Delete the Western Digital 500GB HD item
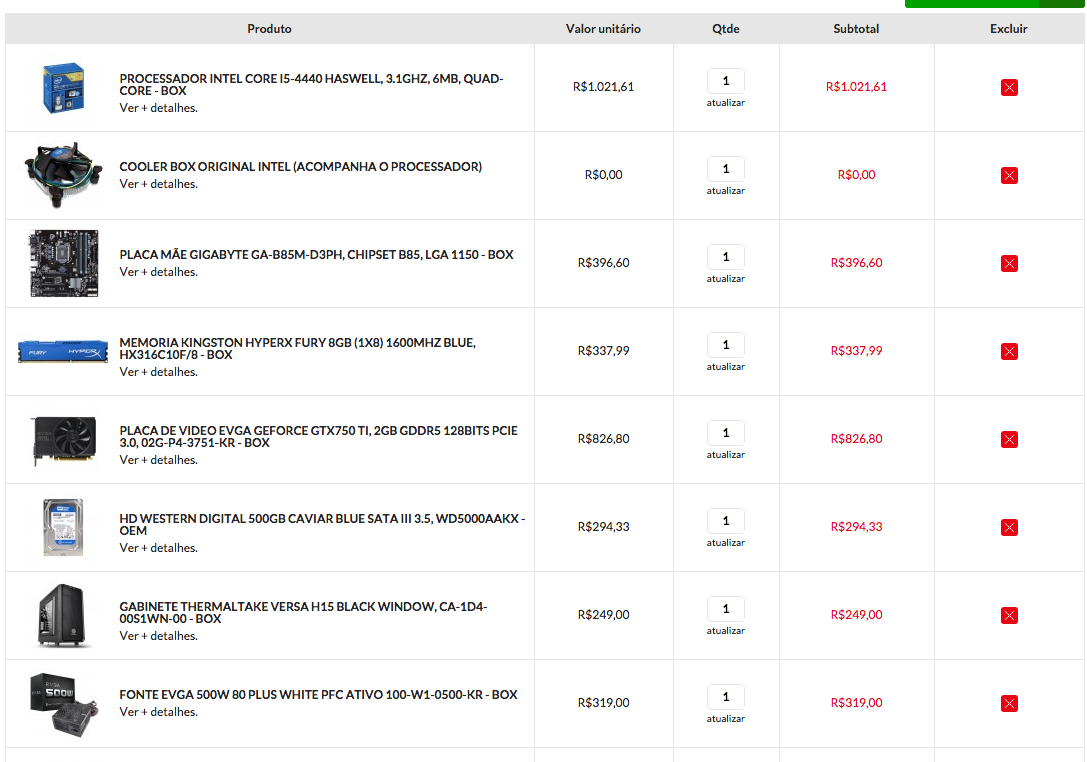Screen dimensions: 1087x762 [1009, 528]
